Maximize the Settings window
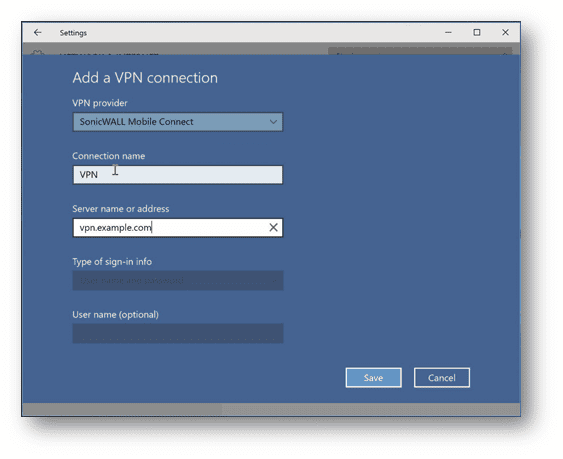Screen dimensions: 563x459 coord(477,32)
